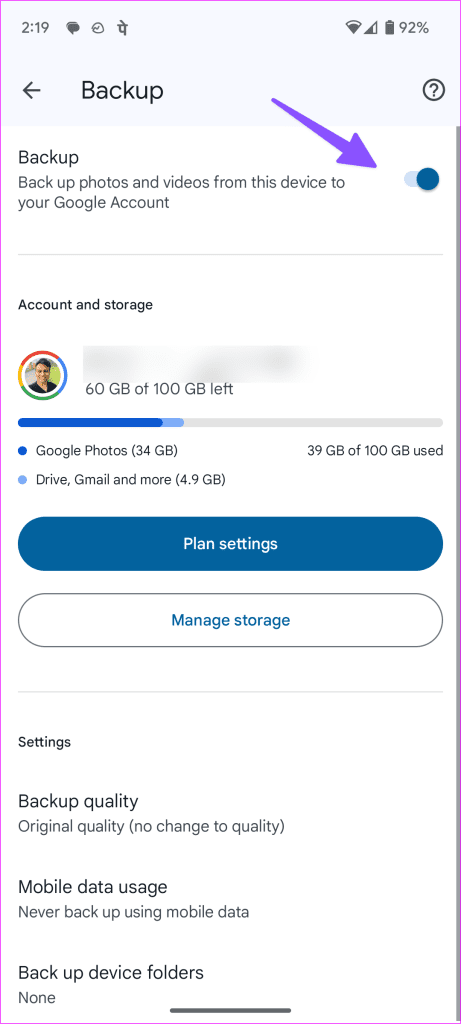Tap the Google account profile avatar
The width and height of the screenshot is (461, 1024).
pyautogui.click(x=43, y=376)
